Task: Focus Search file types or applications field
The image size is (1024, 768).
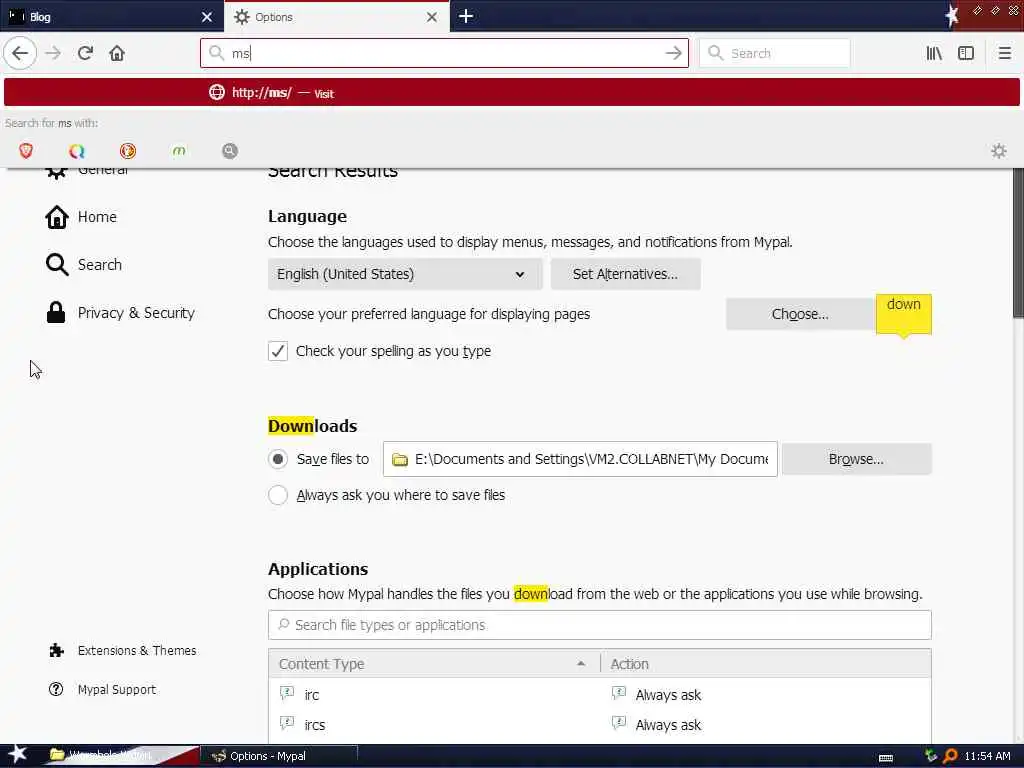Action: coord(600,625)
